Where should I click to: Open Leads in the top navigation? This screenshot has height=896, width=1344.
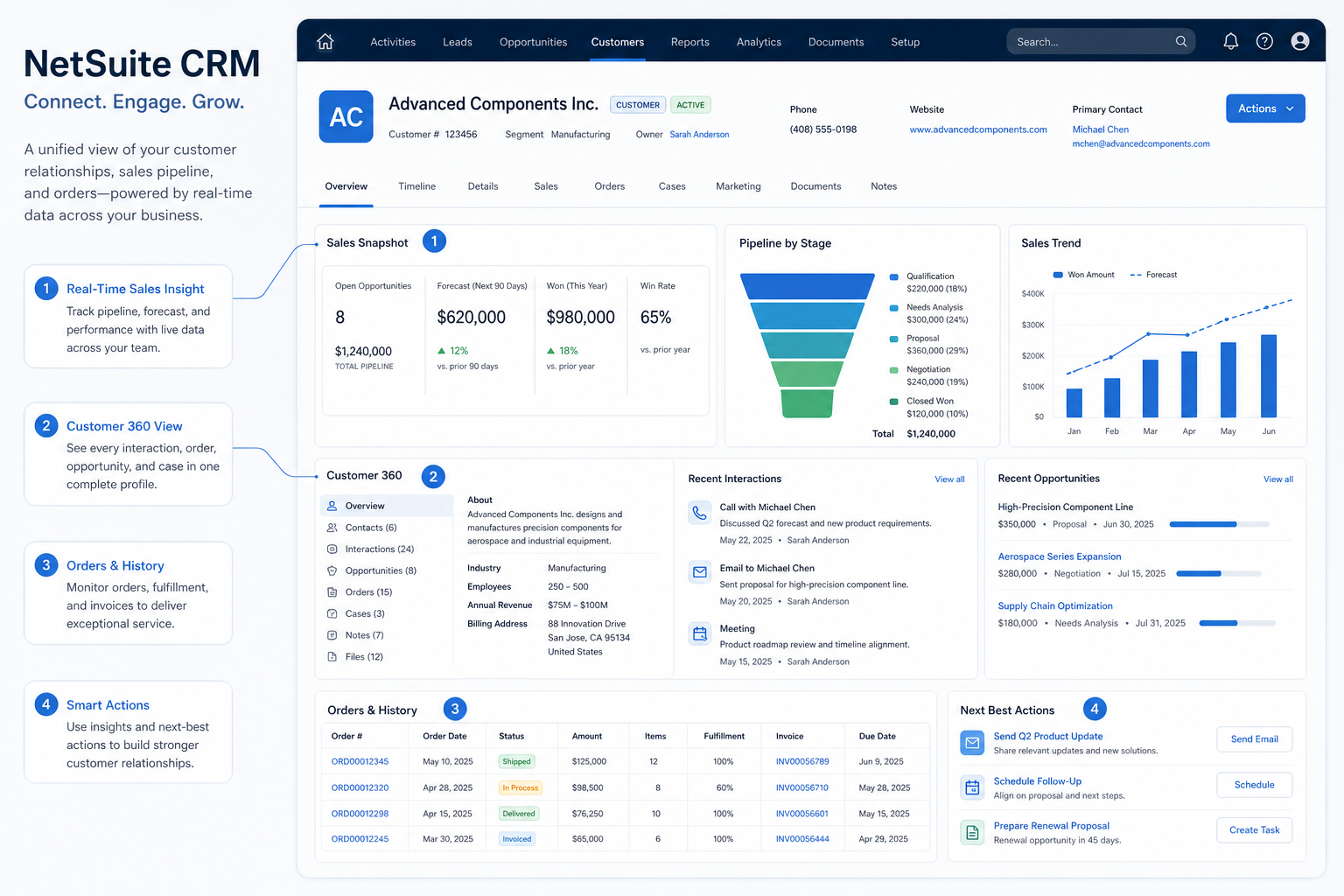pyautogui.click(x=458, y=42)
